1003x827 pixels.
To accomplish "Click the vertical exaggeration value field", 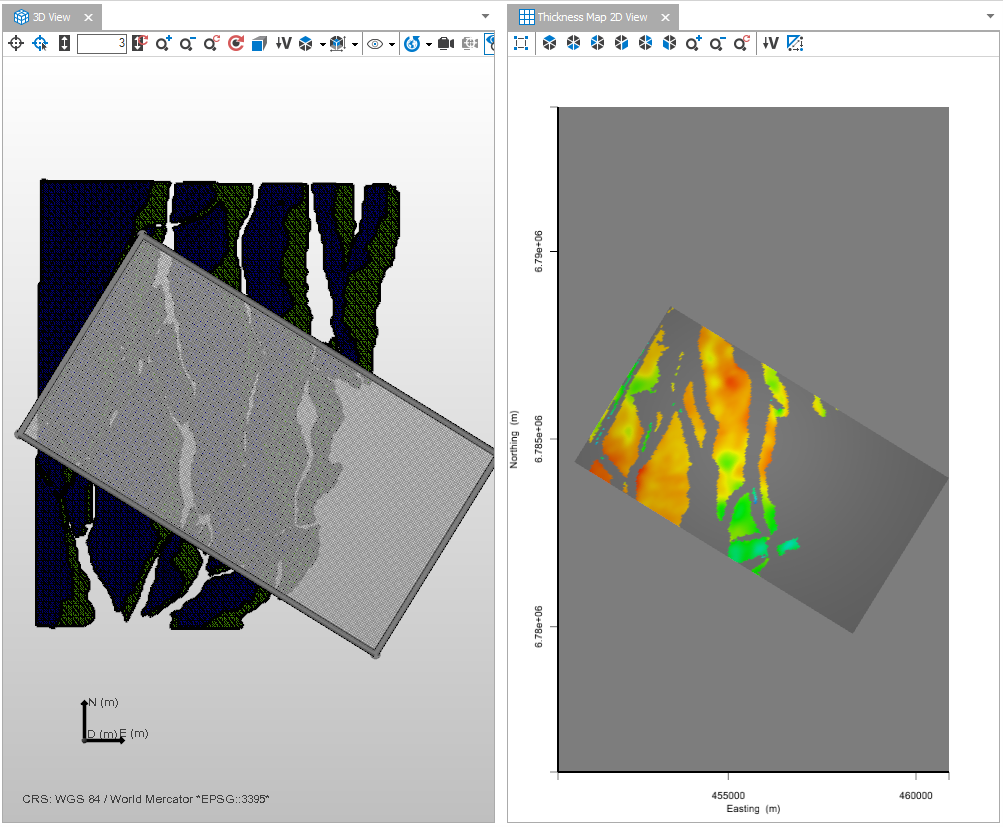I will coord(101,44).
